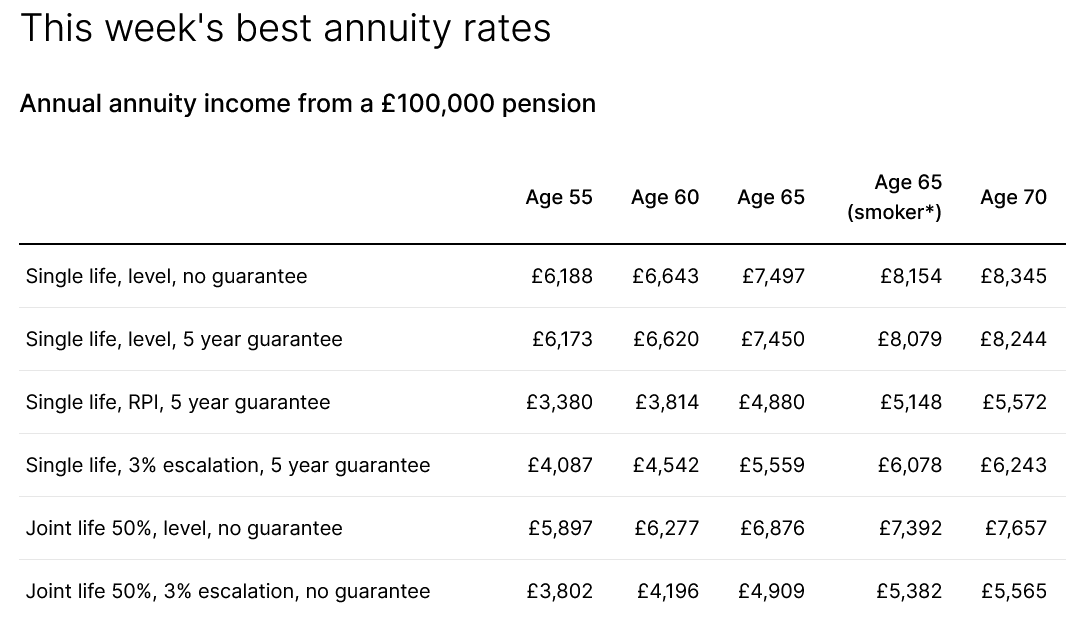Select "Joint life 50%, level, no guarantee" label

[184, 528]
